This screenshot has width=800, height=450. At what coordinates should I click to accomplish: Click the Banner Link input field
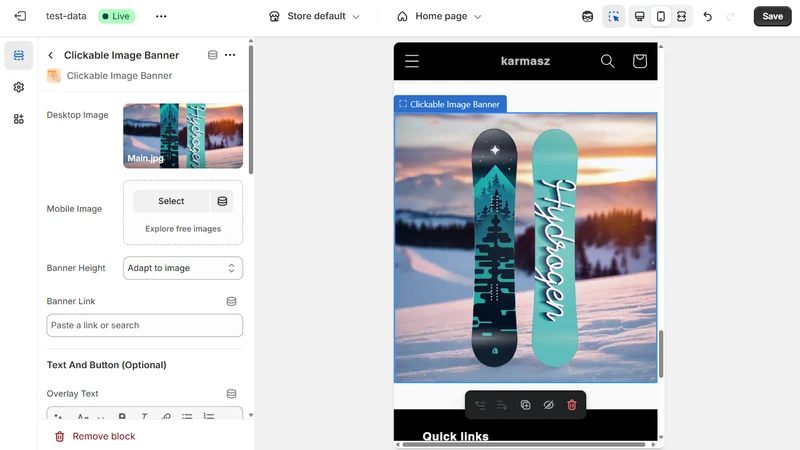144,326
